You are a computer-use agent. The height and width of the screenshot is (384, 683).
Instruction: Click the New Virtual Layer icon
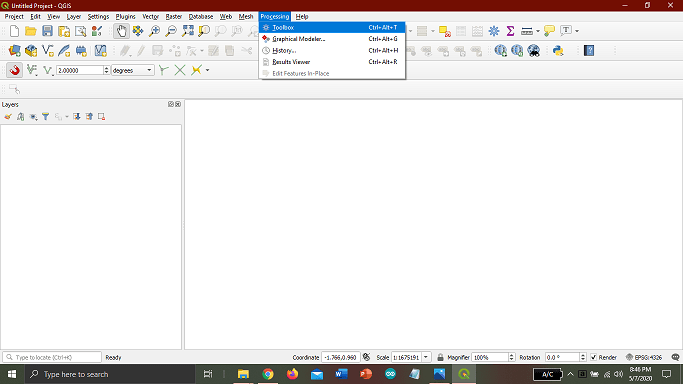[x=101, y=51]
